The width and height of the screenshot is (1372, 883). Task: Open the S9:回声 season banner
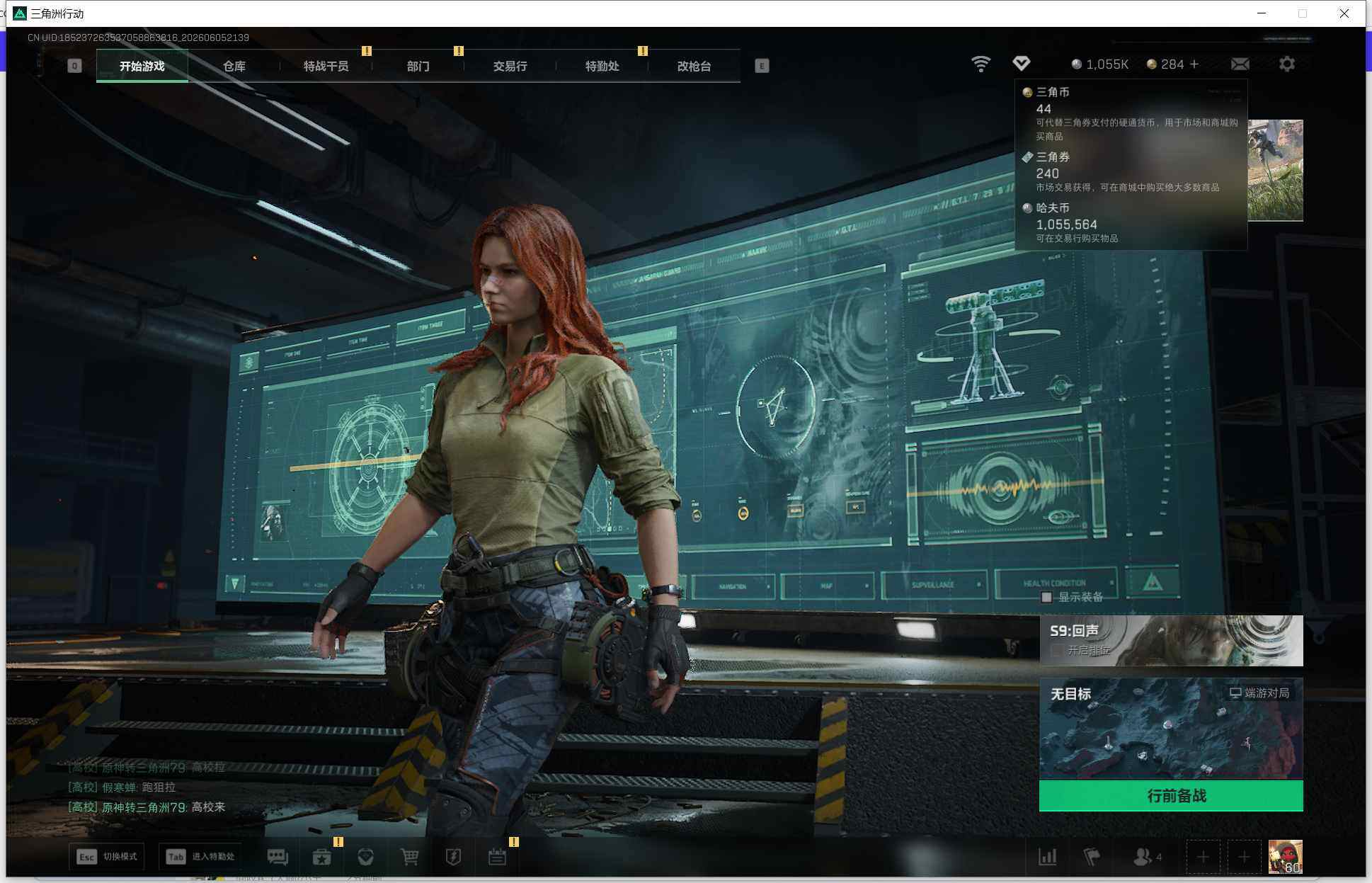[x=1171, y=641]
